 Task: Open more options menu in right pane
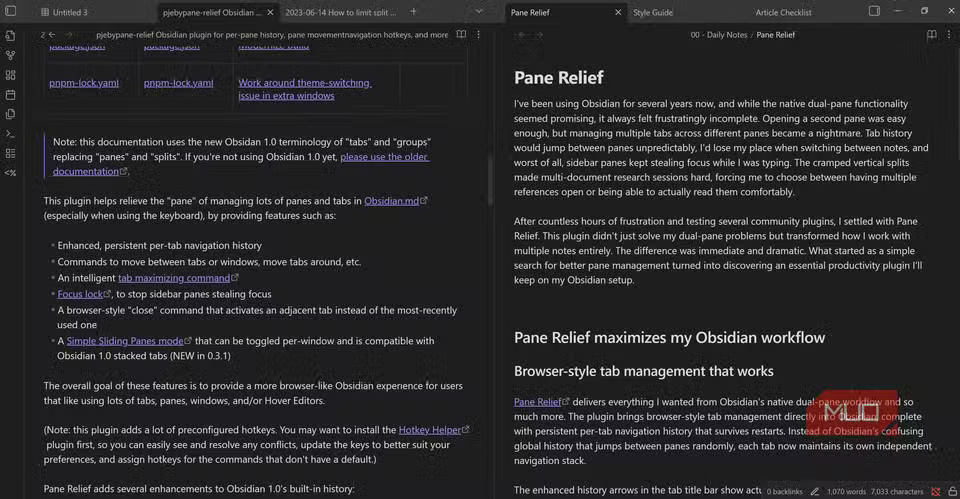(949, 34)
